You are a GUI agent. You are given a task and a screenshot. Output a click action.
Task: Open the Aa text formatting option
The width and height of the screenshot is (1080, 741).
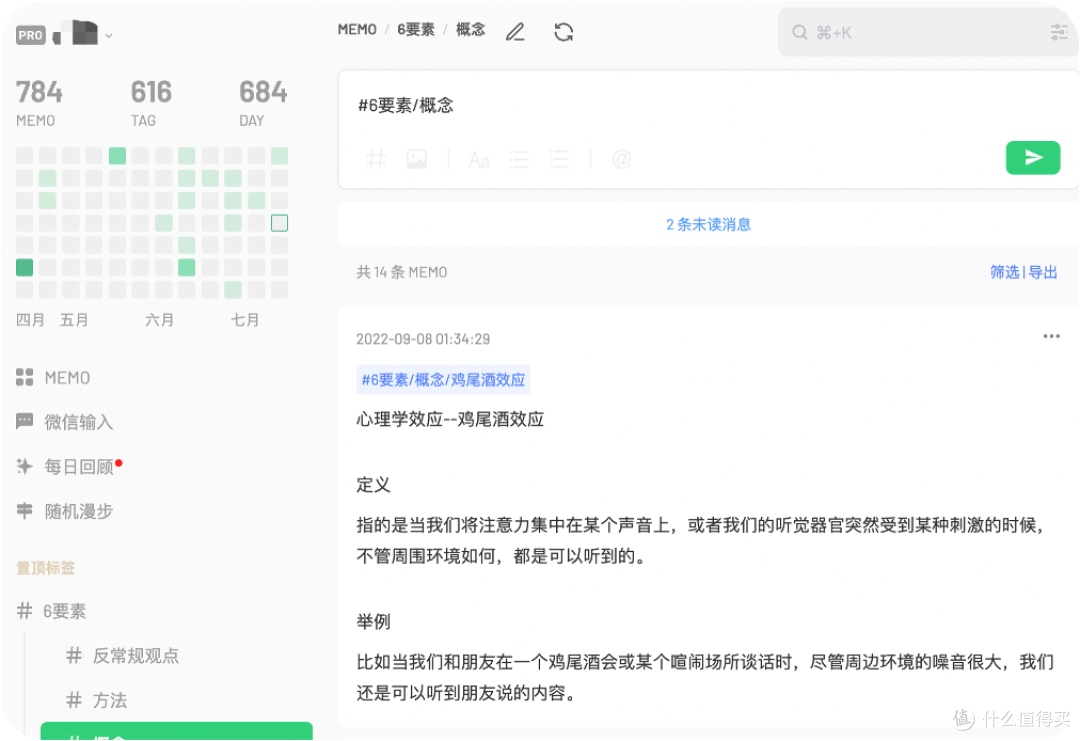point(479,160)
